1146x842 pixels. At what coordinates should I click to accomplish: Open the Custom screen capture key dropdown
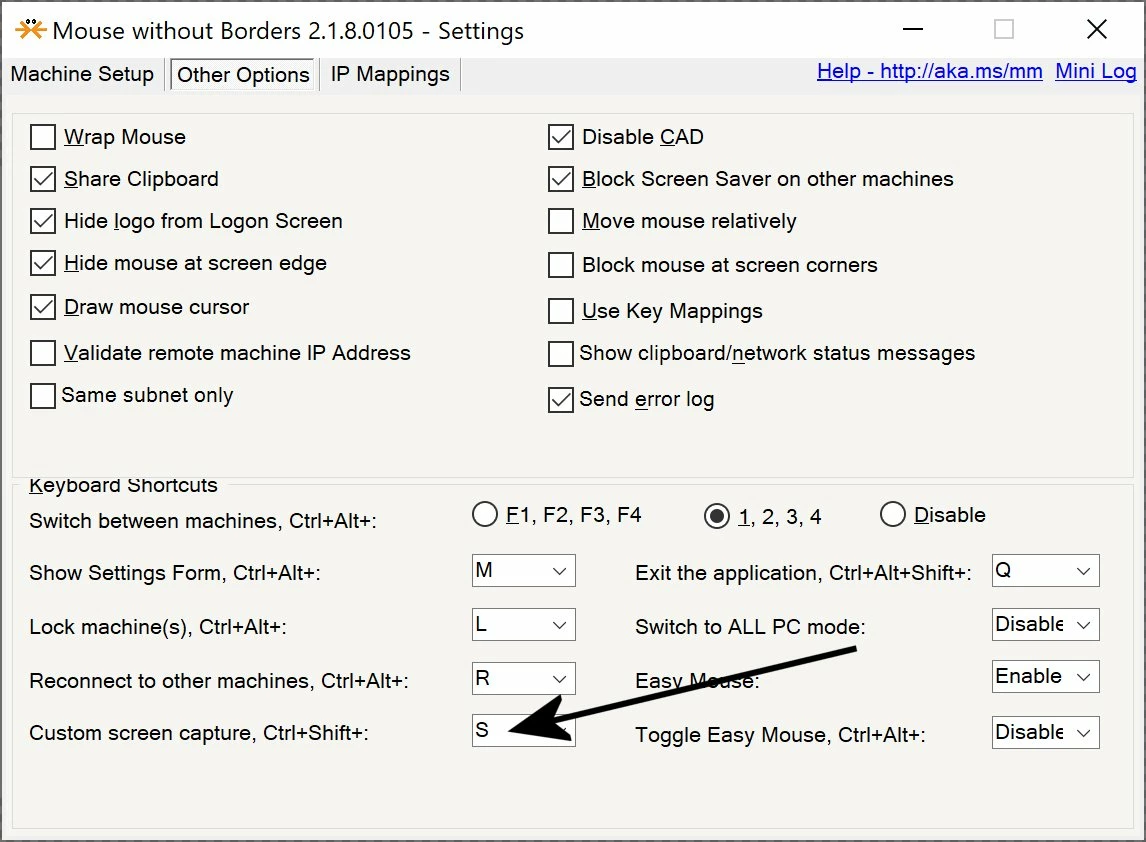[523, 730]
